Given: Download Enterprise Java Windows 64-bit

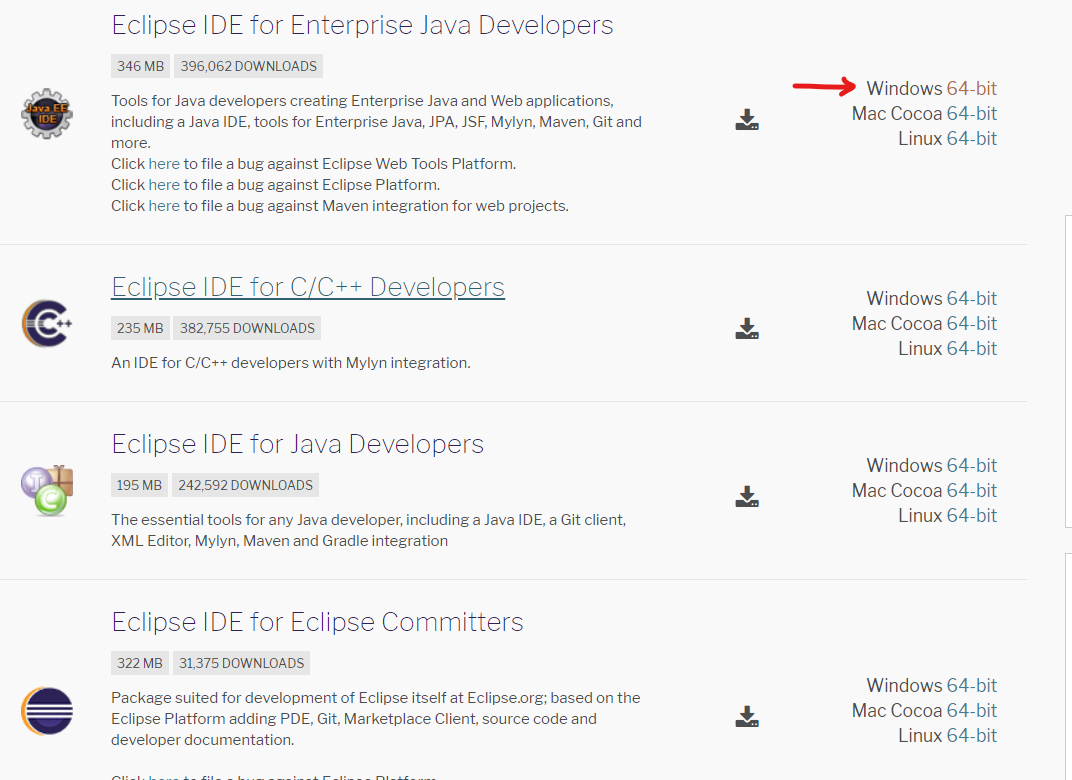Looking at the screenshot, I should [972, 88].
